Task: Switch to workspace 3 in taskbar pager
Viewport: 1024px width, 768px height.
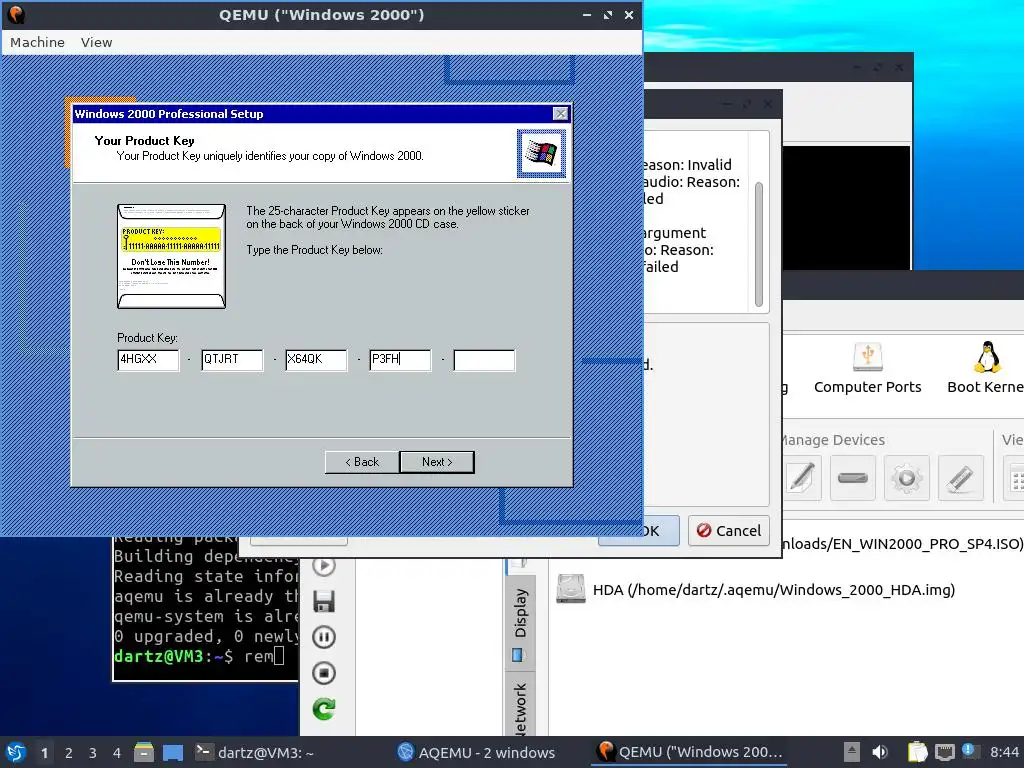Action: (x=93, y=753)
